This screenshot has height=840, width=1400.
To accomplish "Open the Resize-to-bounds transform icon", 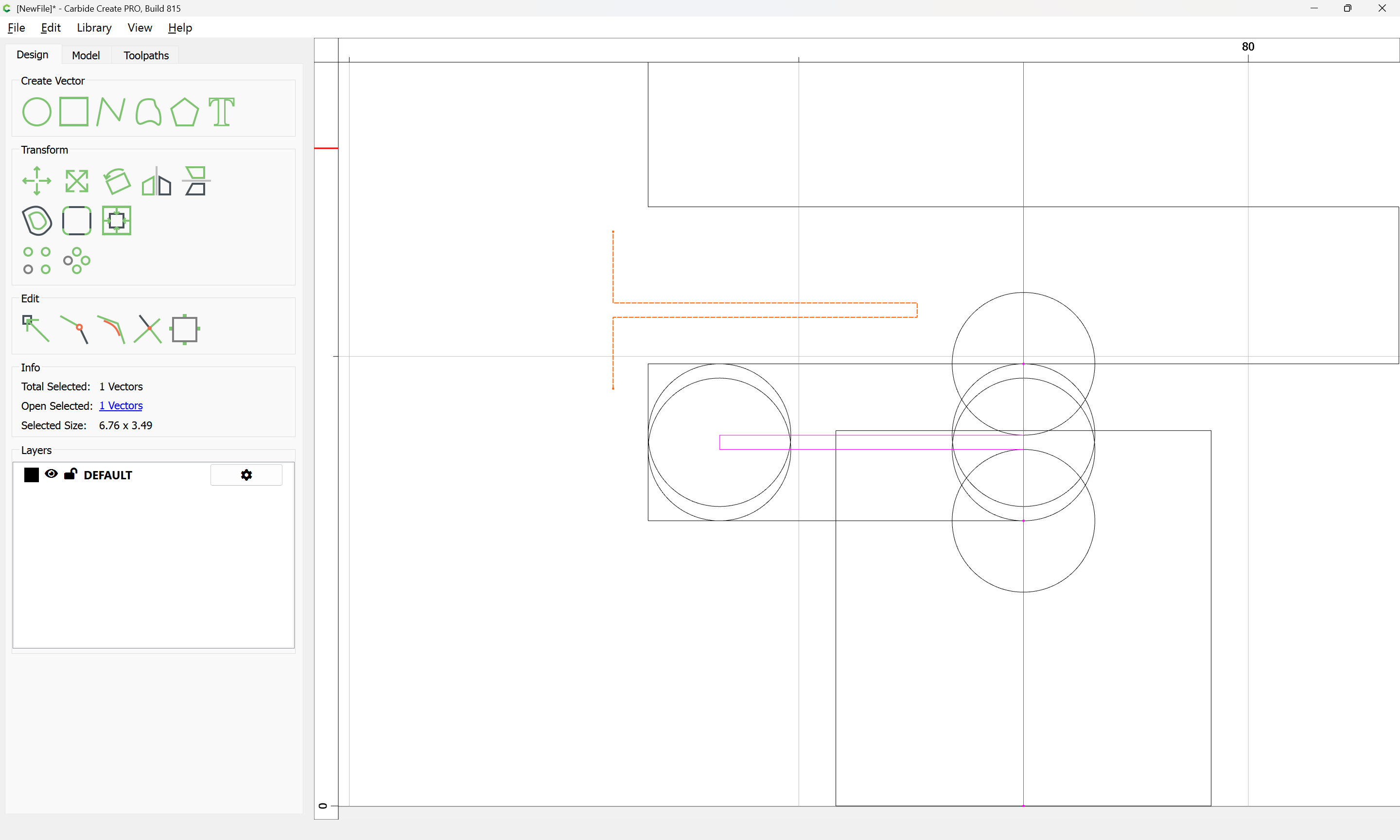I will [x=117, y=221].
